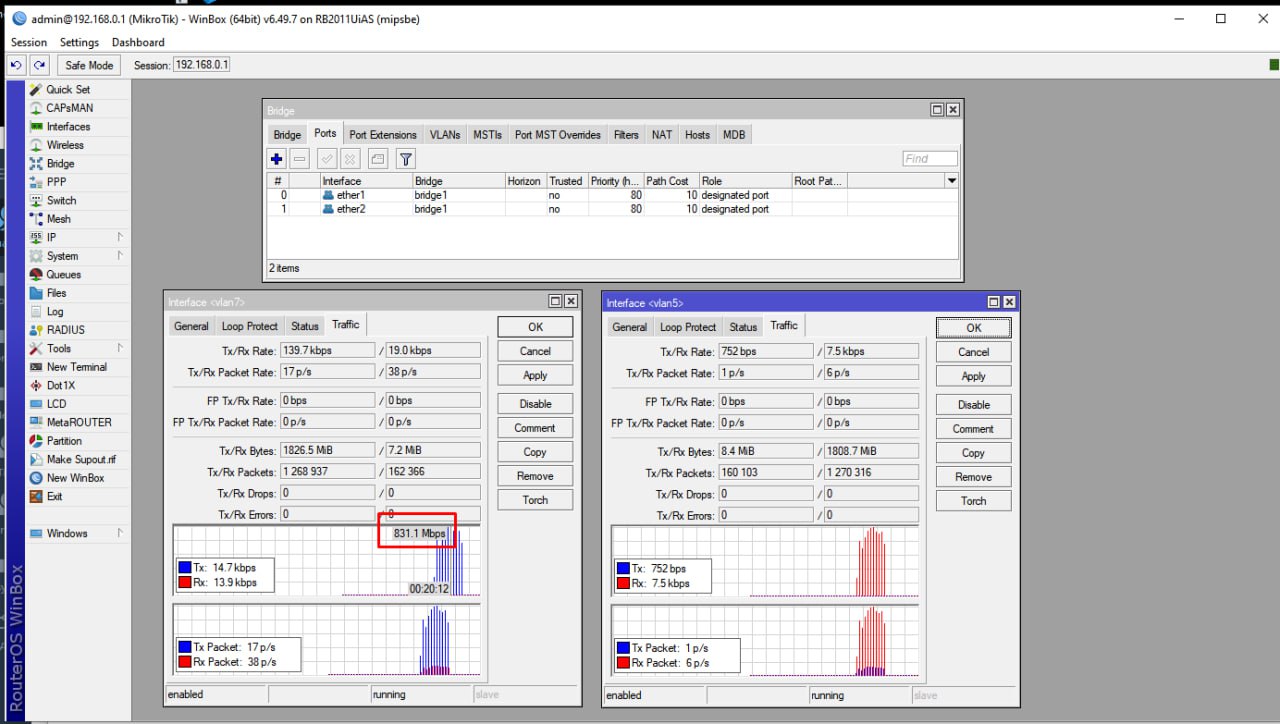Open PPP from the sidebar

point(56,182)
